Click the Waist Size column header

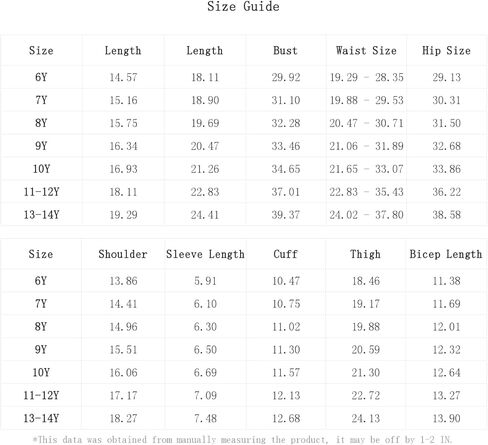coord(366,51)
